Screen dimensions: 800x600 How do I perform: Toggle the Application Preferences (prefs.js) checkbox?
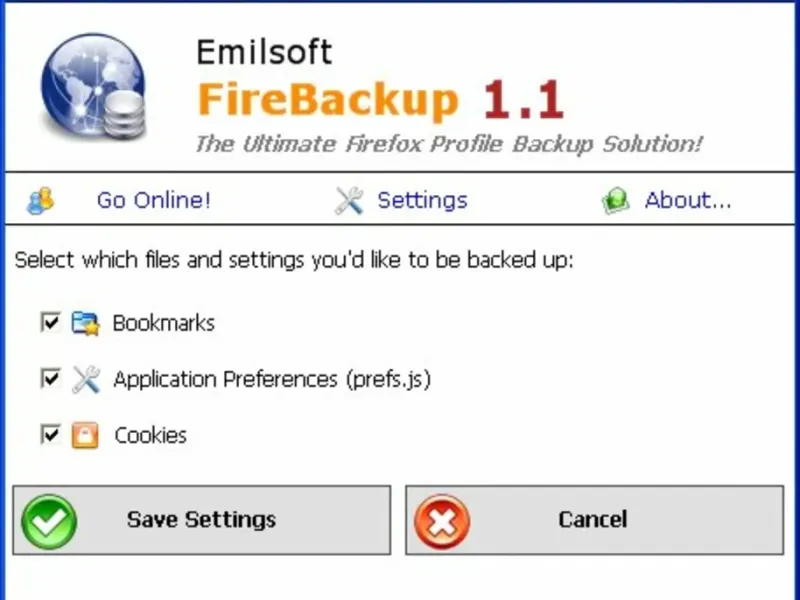click(49, 379)
